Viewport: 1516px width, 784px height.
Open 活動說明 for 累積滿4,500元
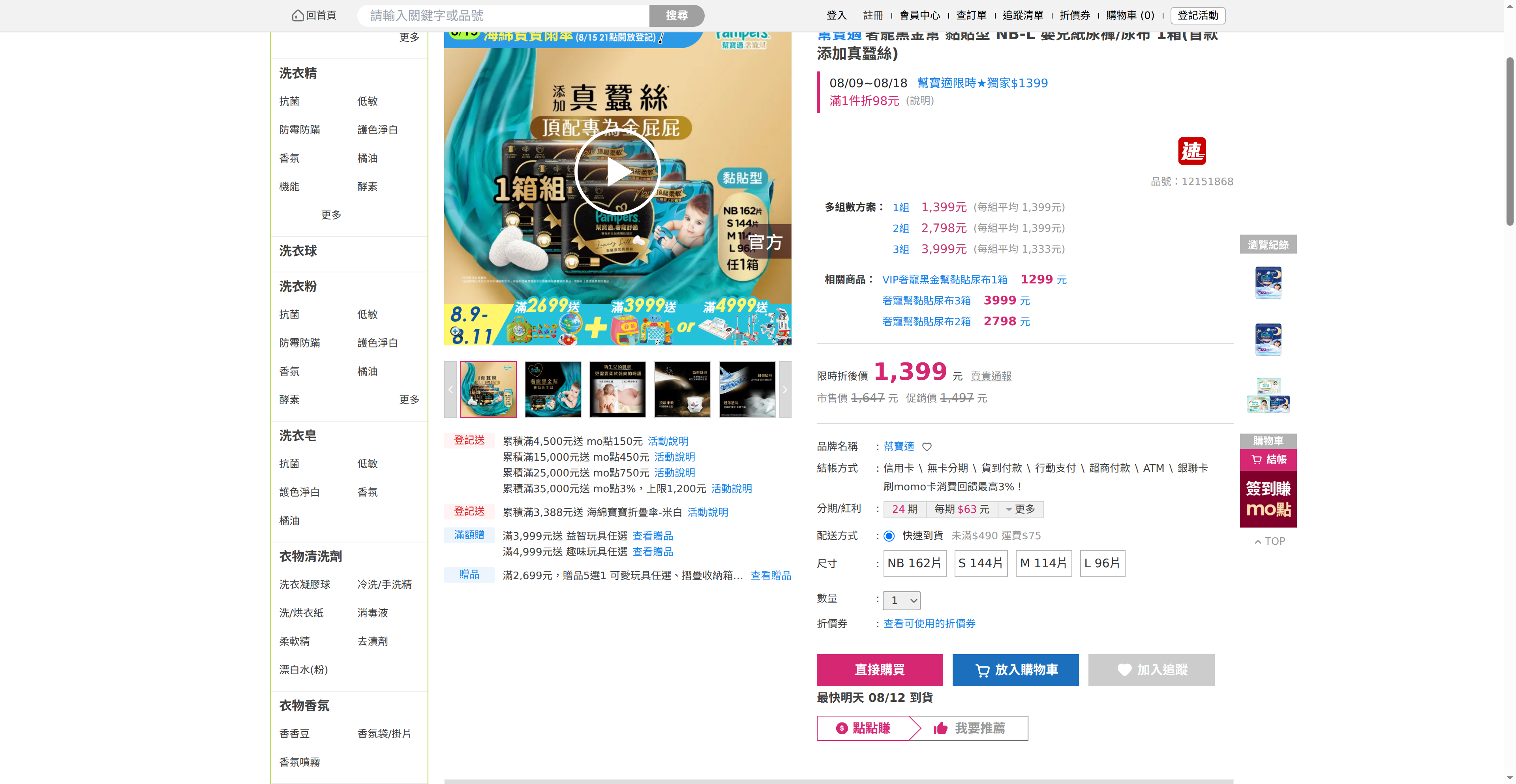tap(668, 441)
